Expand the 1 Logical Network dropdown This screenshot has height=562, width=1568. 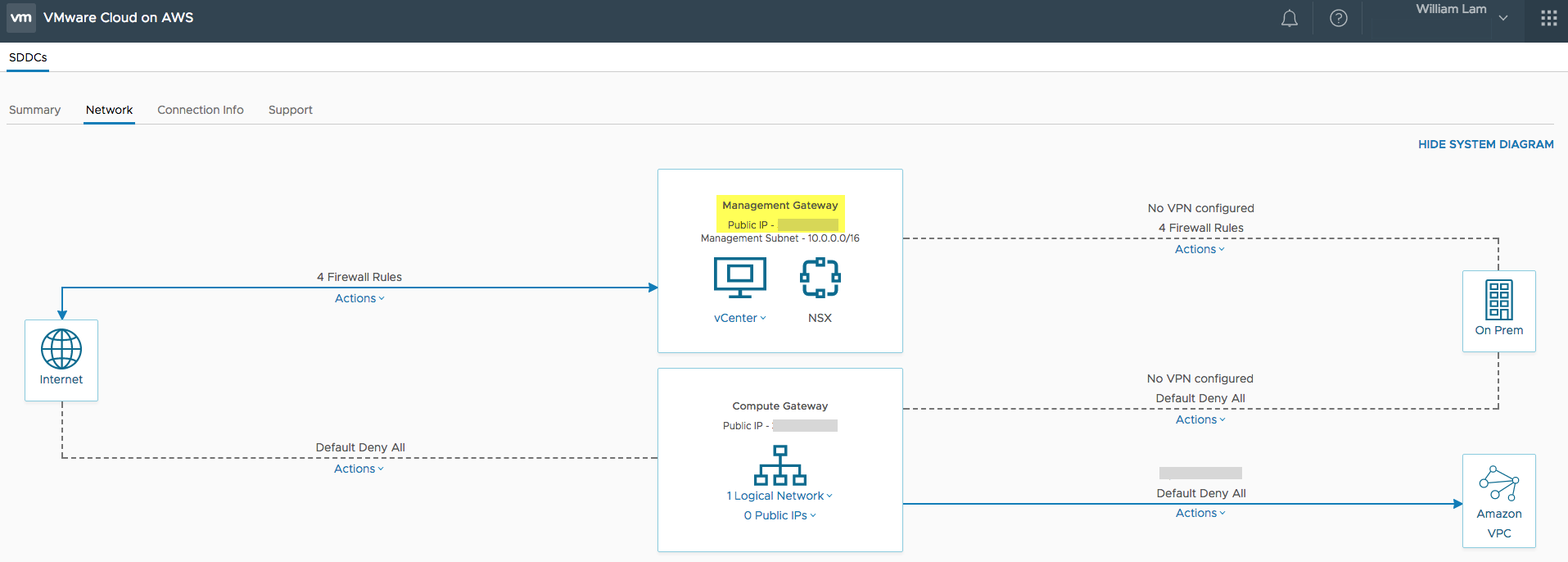click(779, 496)
